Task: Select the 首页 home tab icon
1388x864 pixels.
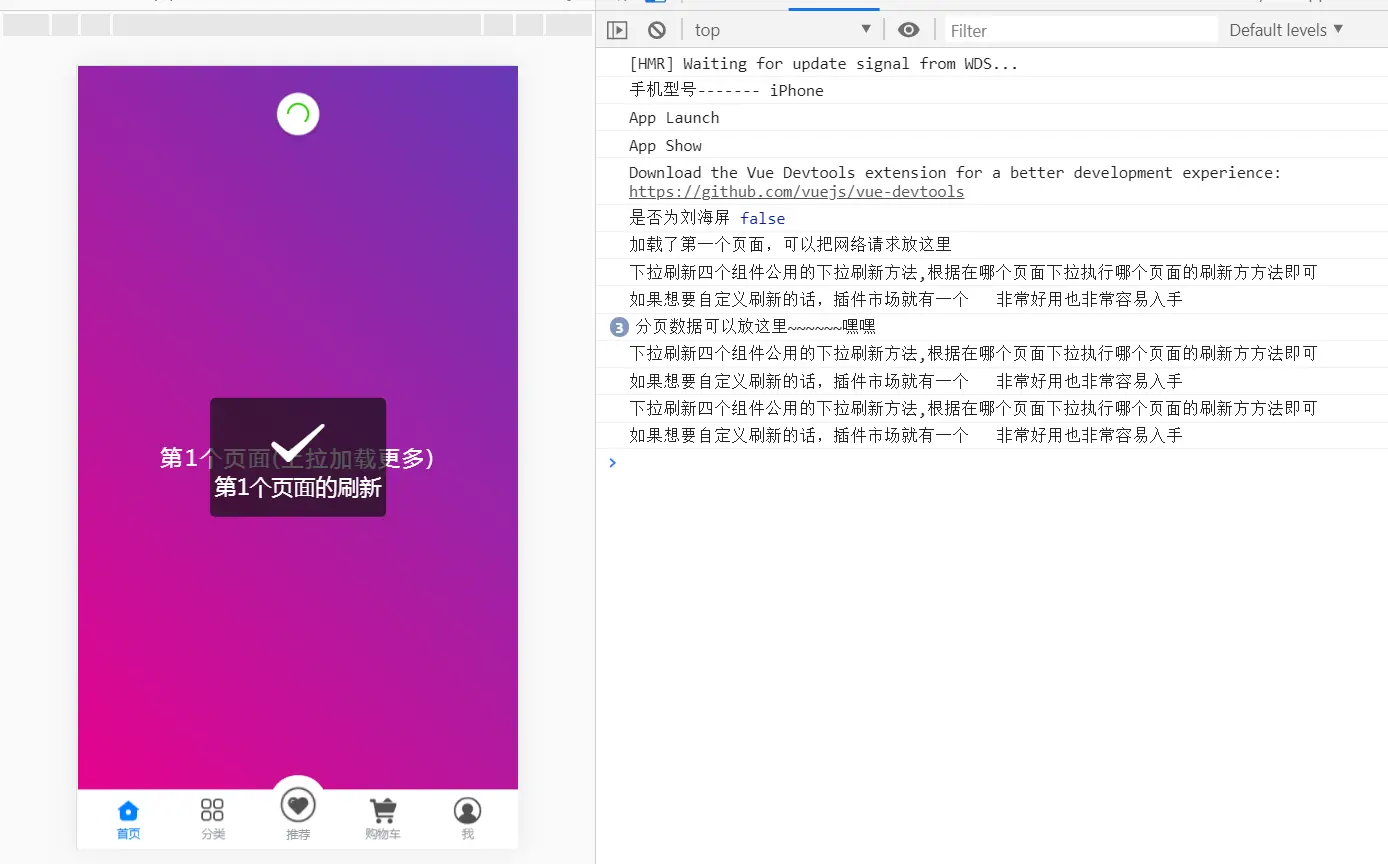Action: 127,811
